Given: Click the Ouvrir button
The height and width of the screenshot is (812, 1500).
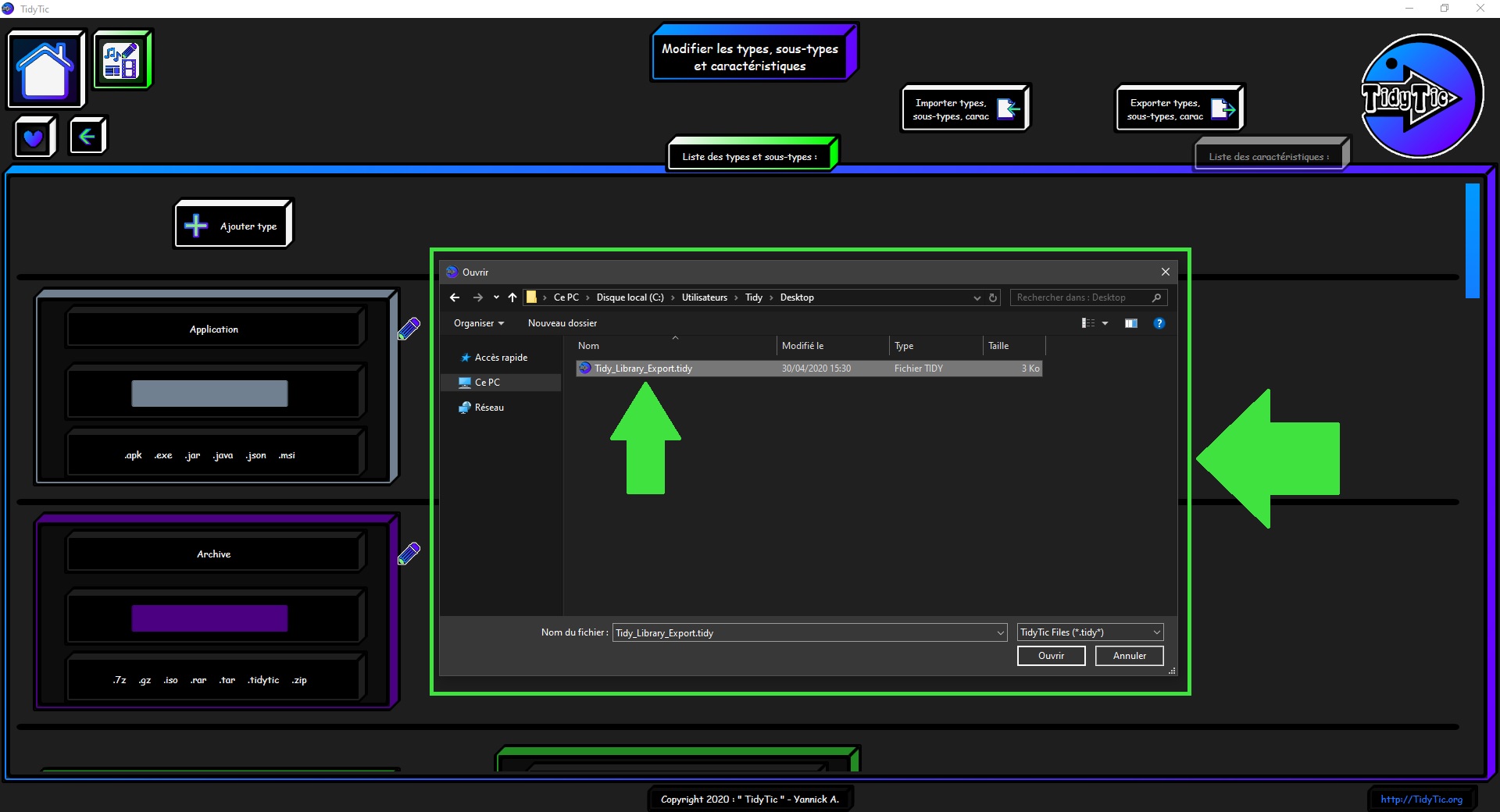Looking at the screenshot, I should (1051, 656).
